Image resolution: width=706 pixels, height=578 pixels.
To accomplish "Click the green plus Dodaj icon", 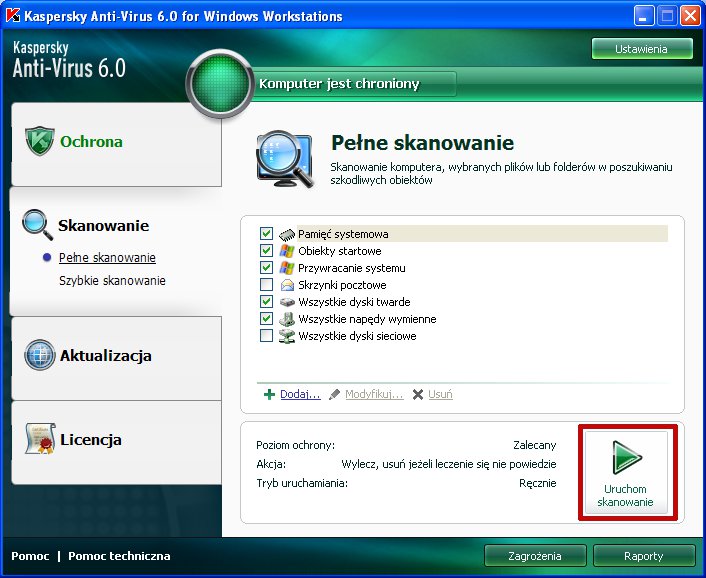I will pyautogui.click(x=269, y=394).
